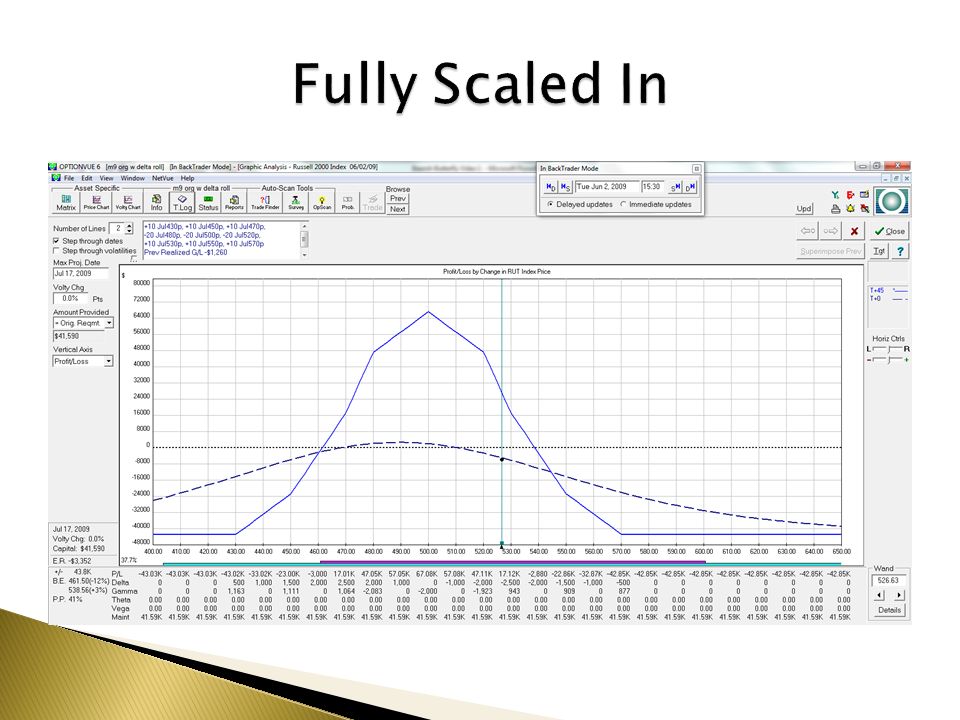
Task: Click the green Y icon near logo
Action: [x=835, y=195]
